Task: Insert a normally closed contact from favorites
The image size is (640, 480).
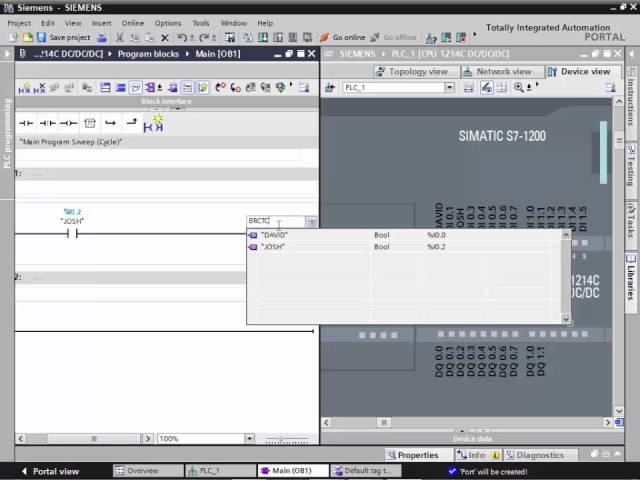Action: 48,123
